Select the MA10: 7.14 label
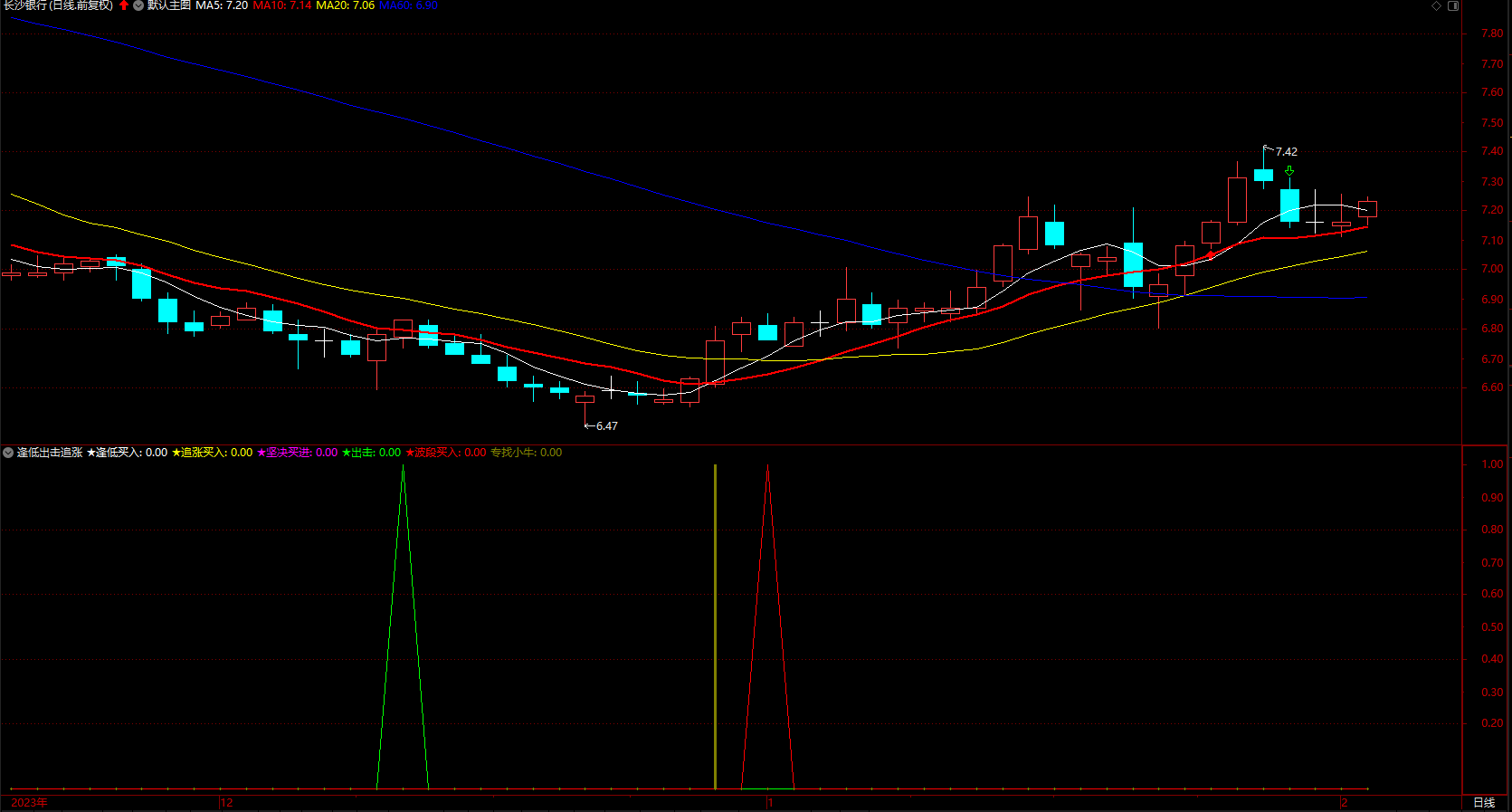Viewport: 1512px width, 812px height. (281, 5)
